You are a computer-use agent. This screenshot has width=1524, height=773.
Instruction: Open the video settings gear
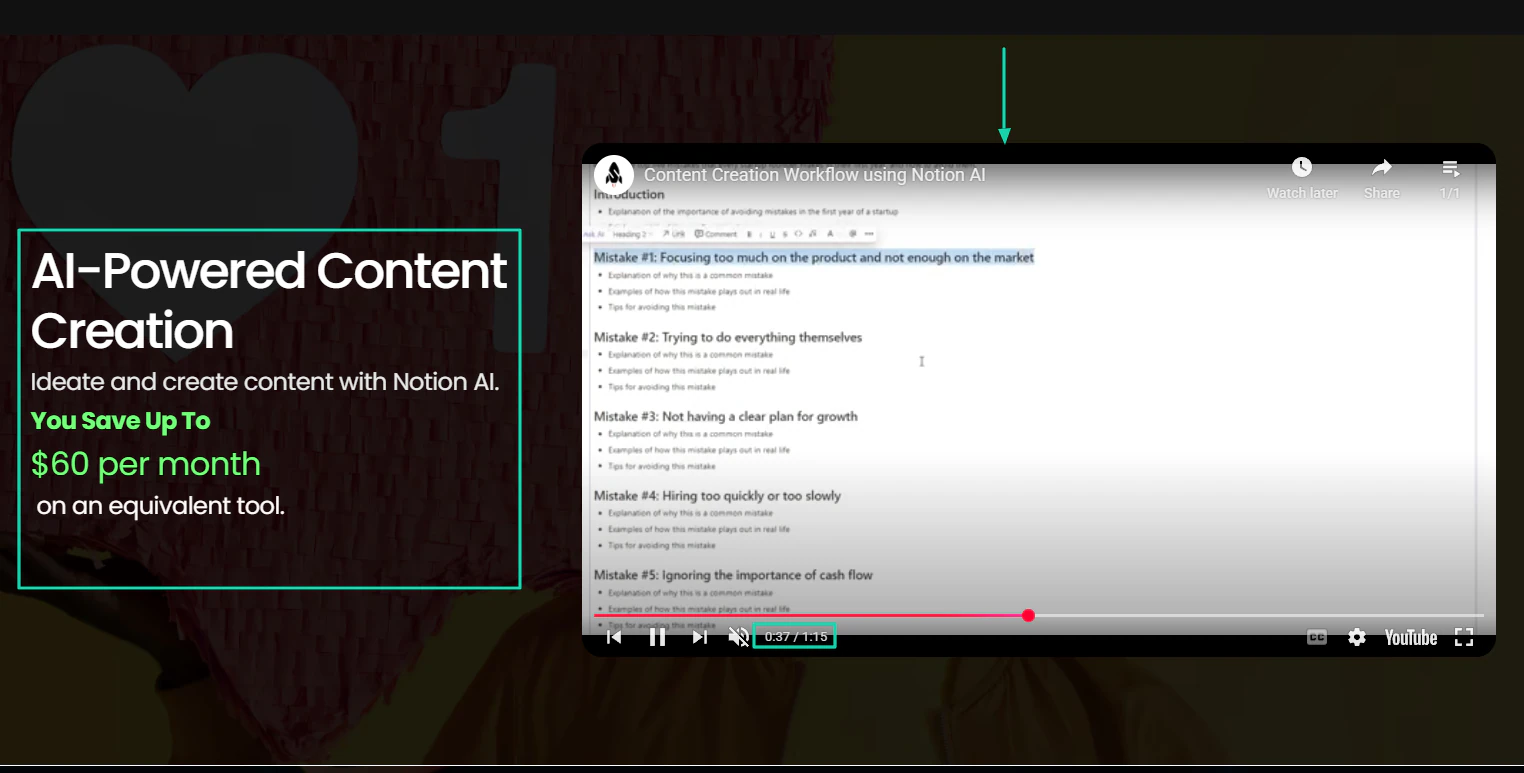point(1357,637)
